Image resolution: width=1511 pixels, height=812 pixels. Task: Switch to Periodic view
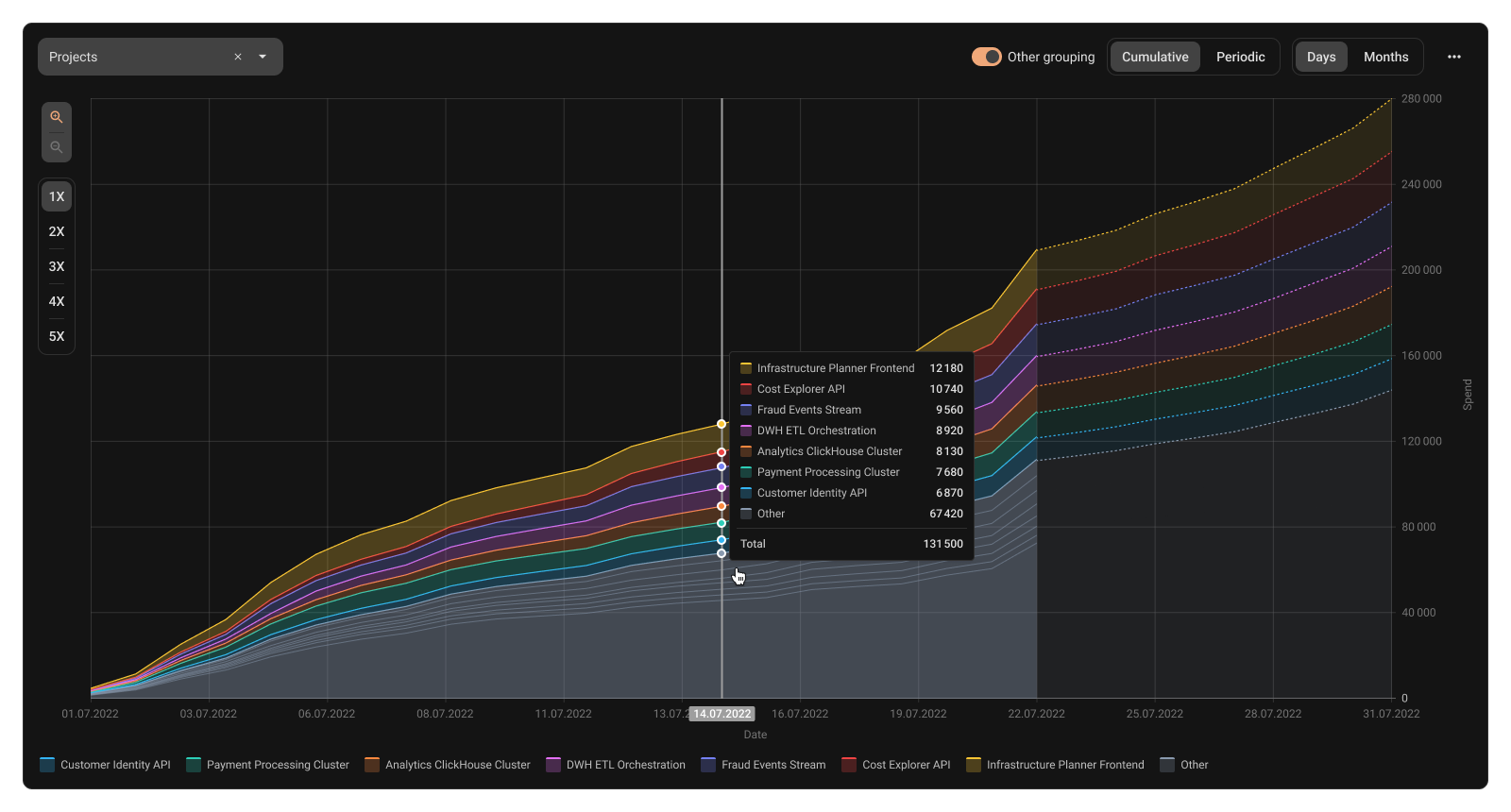1240,57
